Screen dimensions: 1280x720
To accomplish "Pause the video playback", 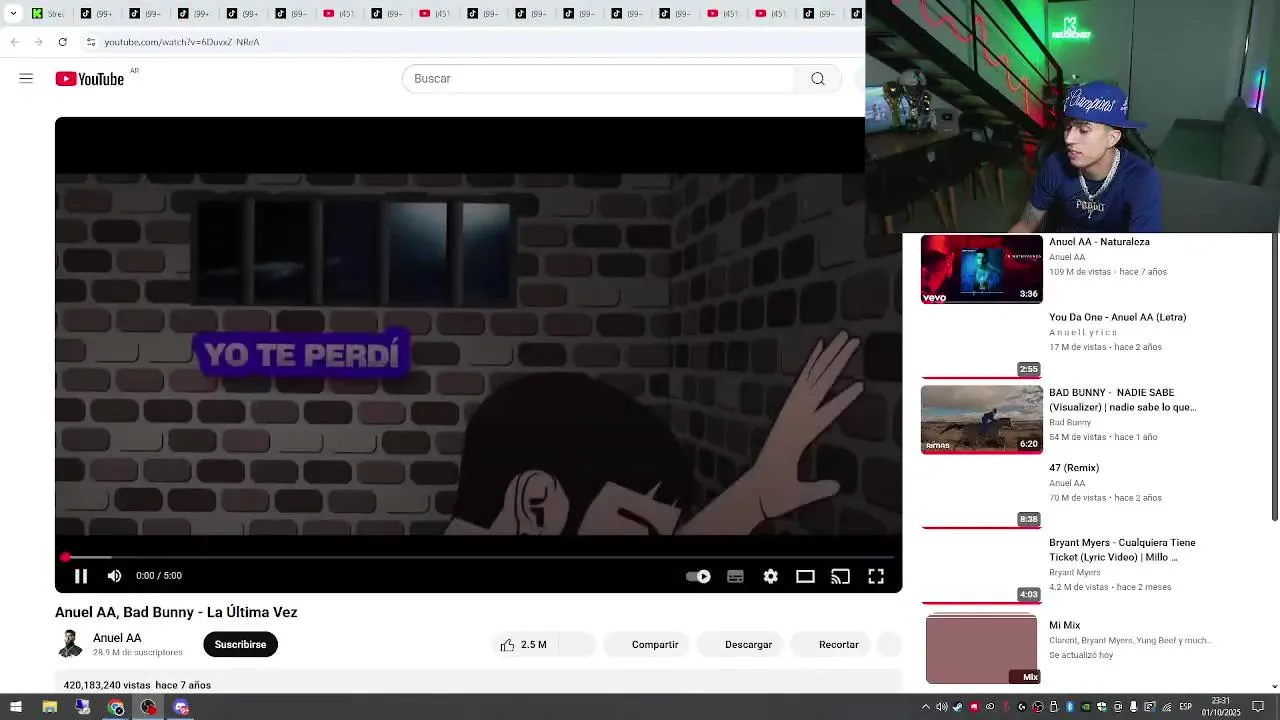I will click(81, 576).
